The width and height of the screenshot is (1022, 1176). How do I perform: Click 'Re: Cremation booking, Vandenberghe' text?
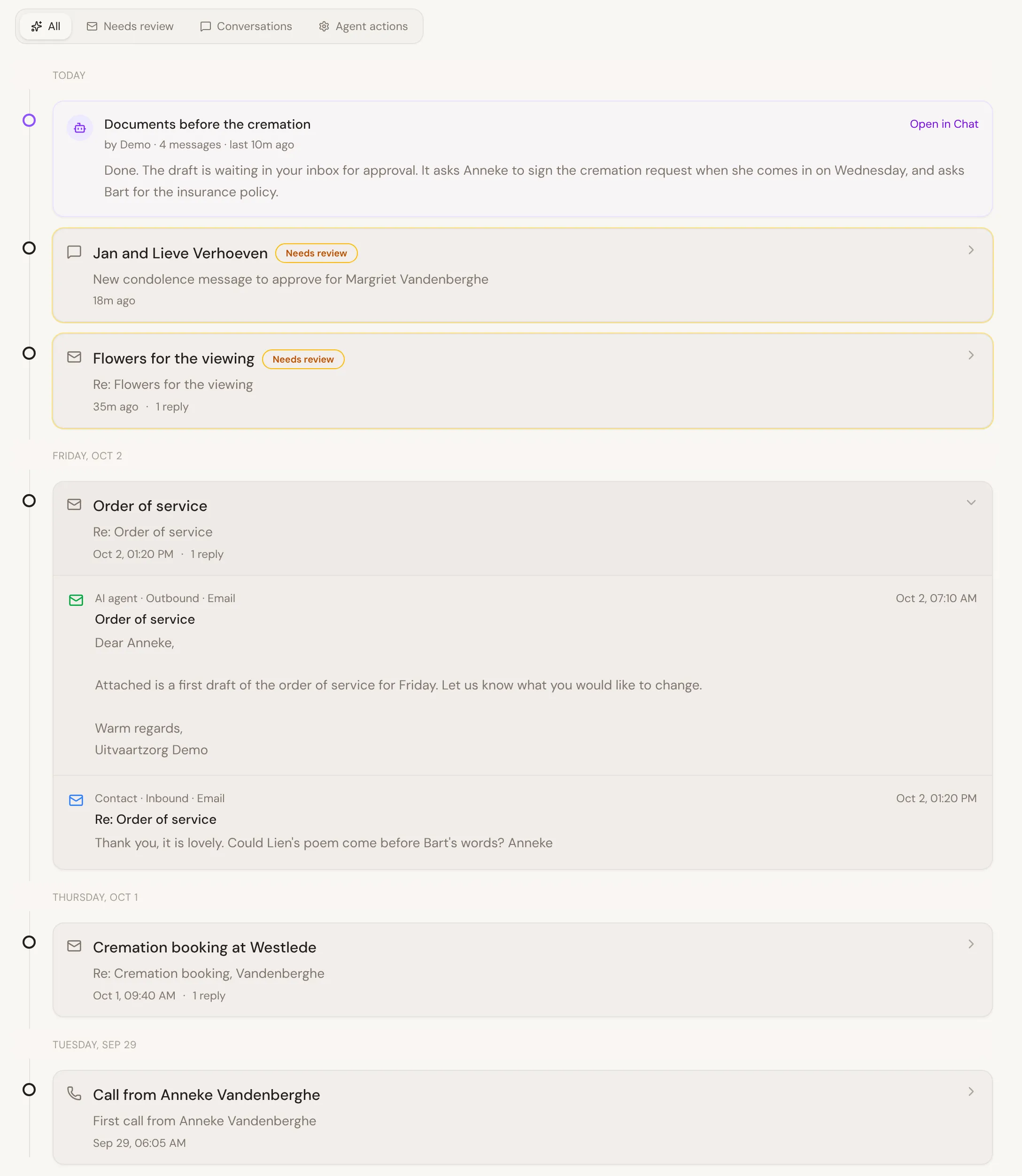coord(208,974)
